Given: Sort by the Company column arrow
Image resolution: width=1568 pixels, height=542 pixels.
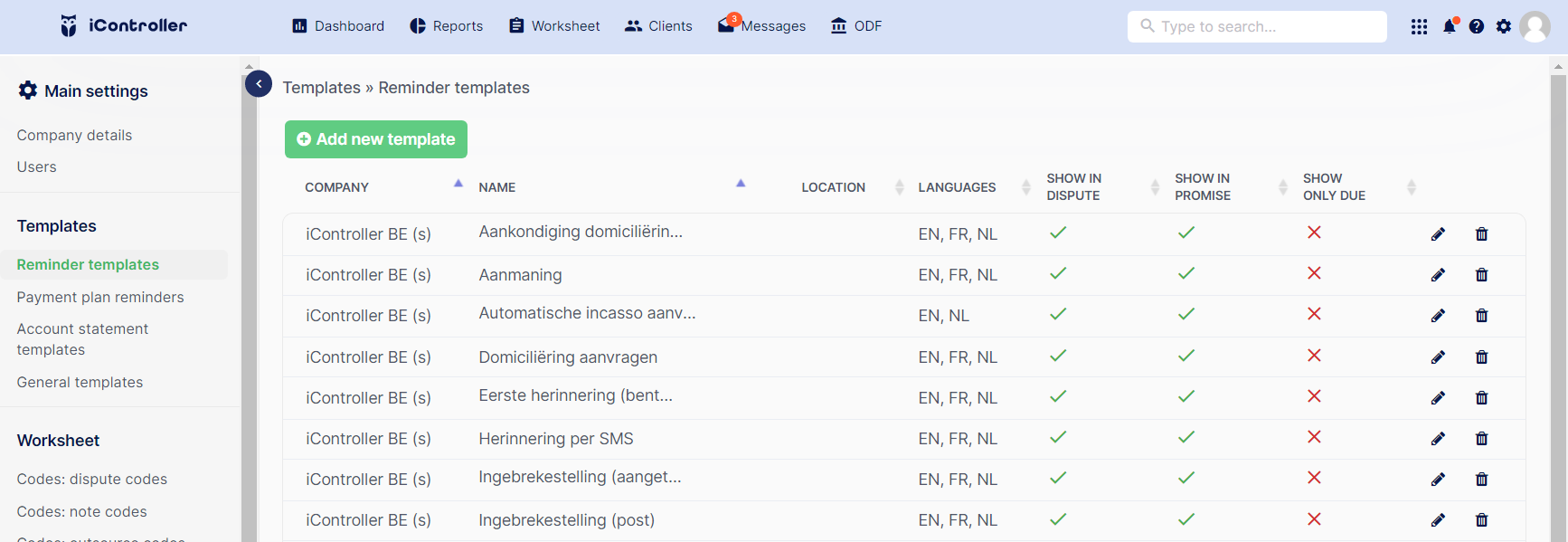Looking at the screenshot, I should coord(458,184).
